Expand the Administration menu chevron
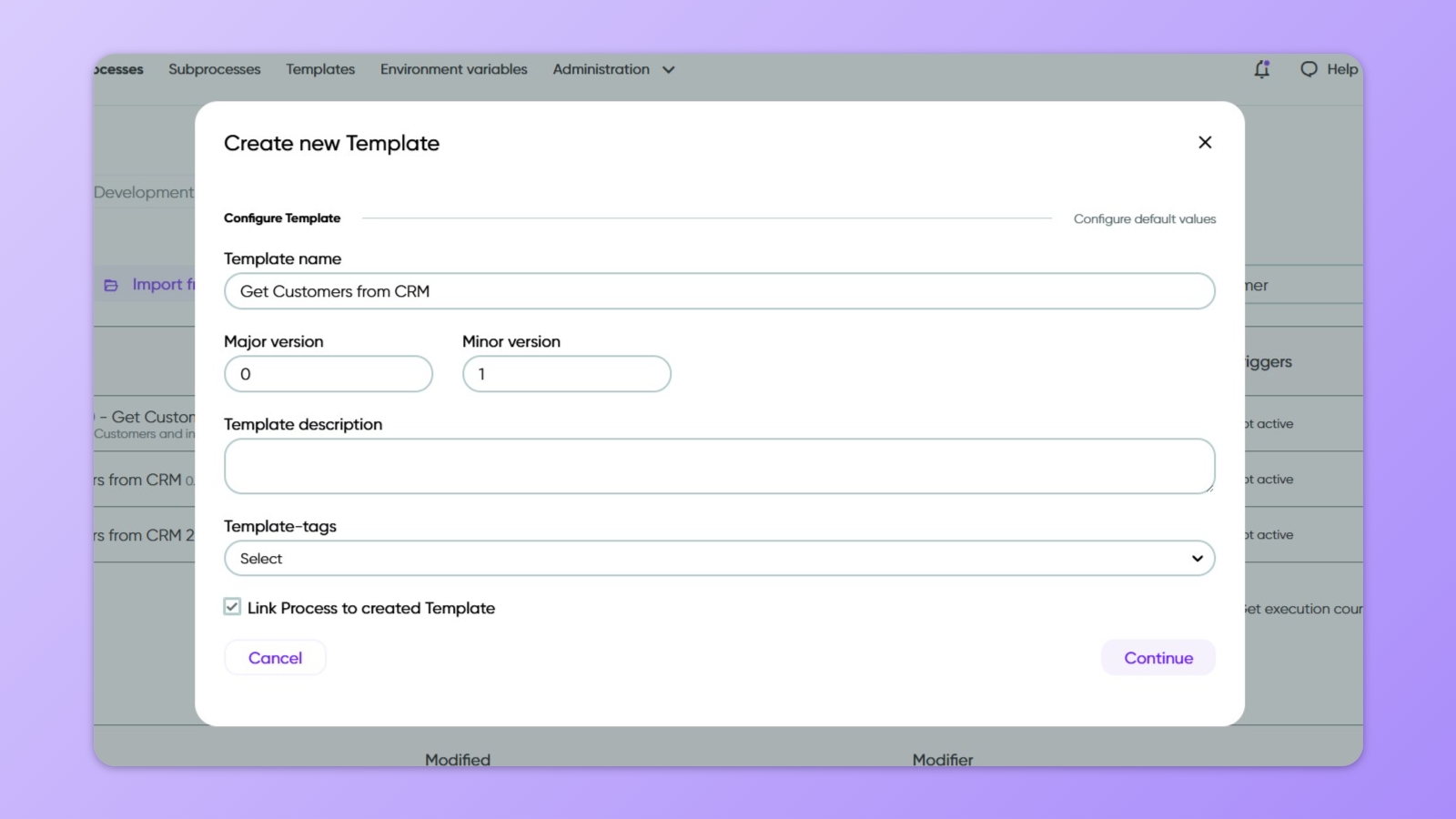The height and width of the screenshot is (819, 1456). (669, 70)
